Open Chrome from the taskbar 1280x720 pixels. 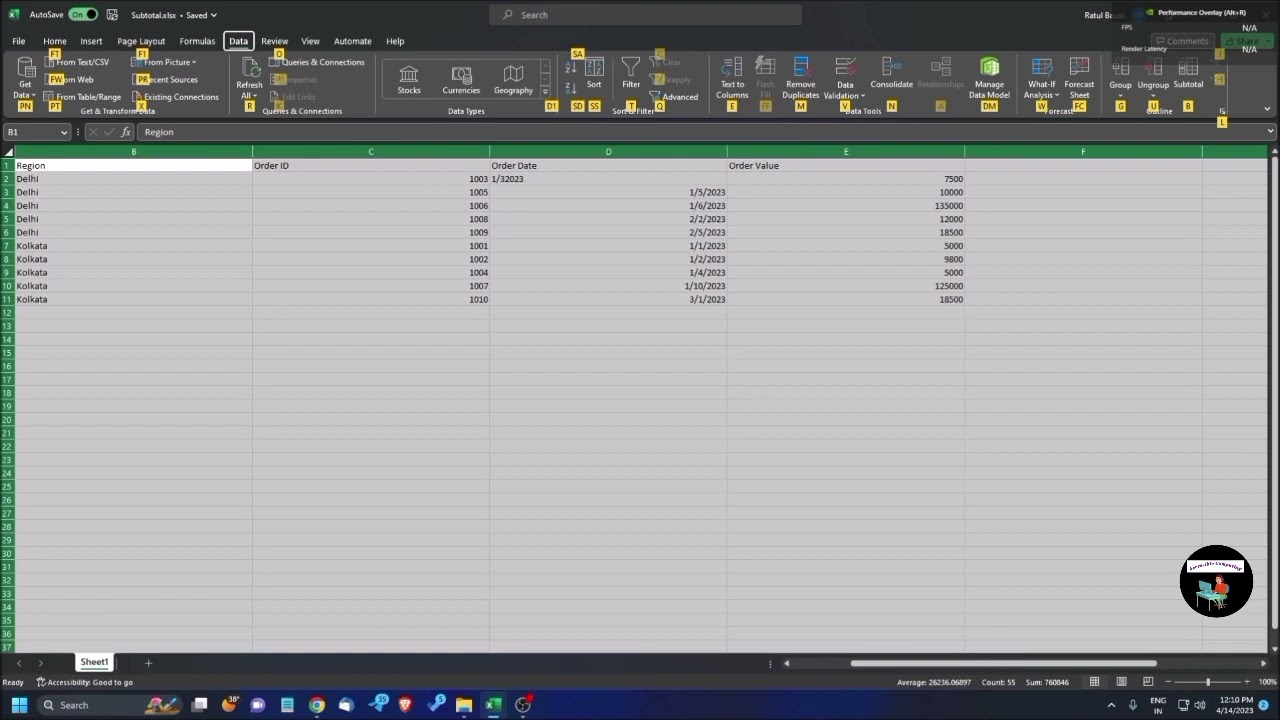pyautogui.click(x=316, y=705)
